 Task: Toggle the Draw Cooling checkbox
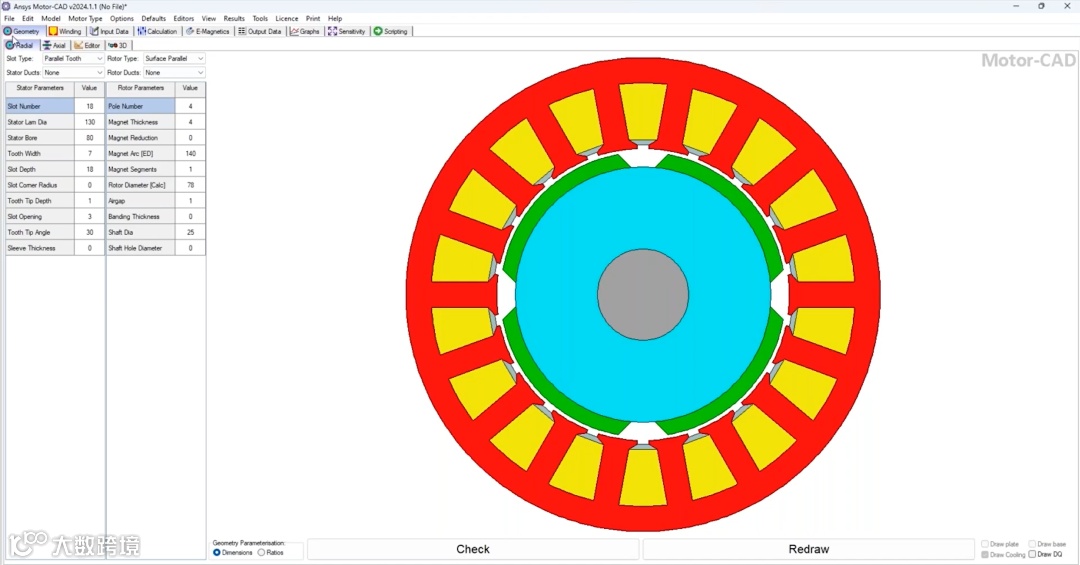985,554
